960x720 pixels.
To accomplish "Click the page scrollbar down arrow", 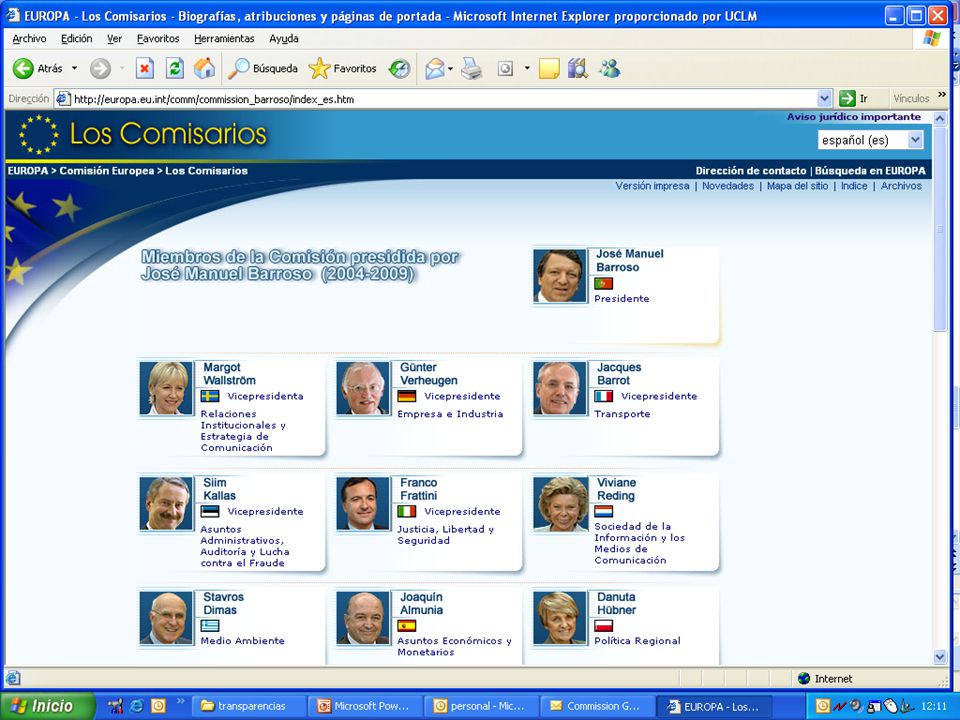I will click(x=940, y=657).
